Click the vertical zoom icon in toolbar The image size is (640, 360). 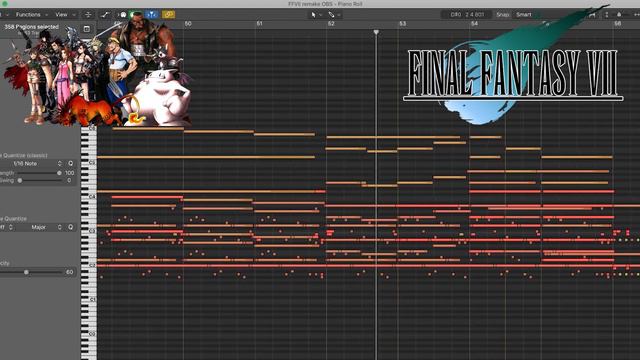607,15
